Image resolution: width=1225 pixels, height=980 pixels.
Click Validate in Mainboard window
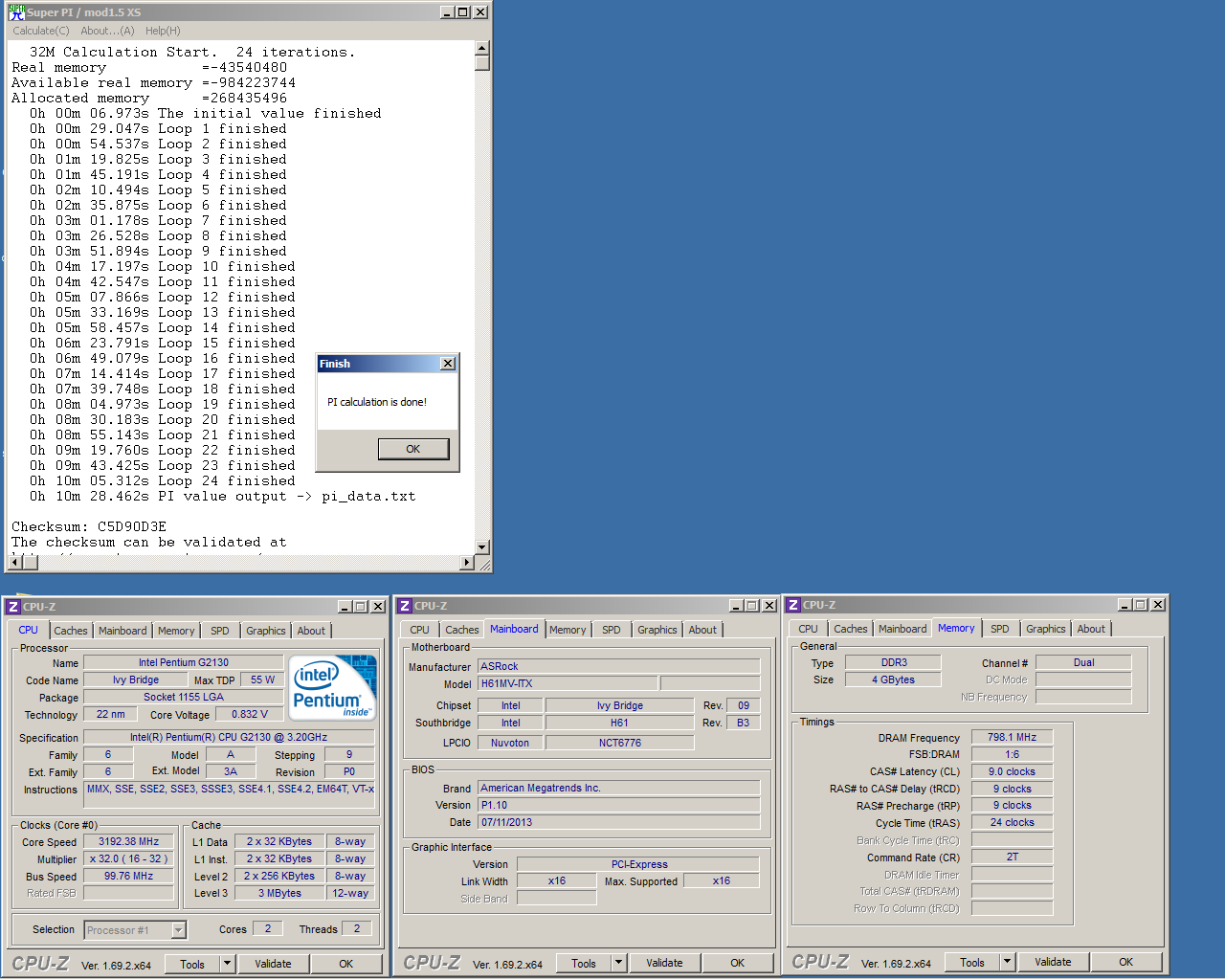(664, 963)
